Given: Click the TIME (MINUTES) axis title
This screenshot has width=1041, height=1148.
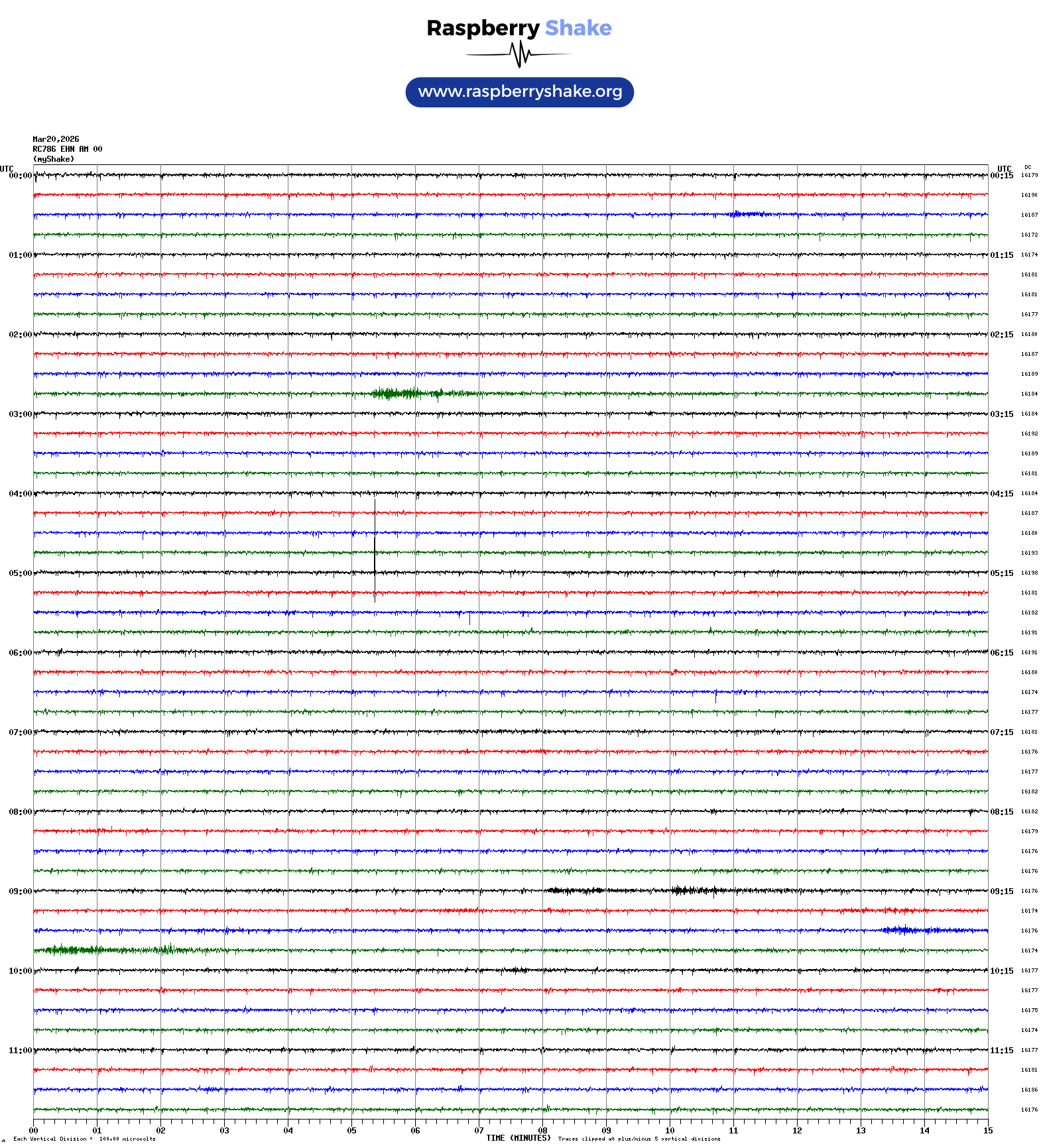Looking at the screenshot, I should pos(518,1138).
